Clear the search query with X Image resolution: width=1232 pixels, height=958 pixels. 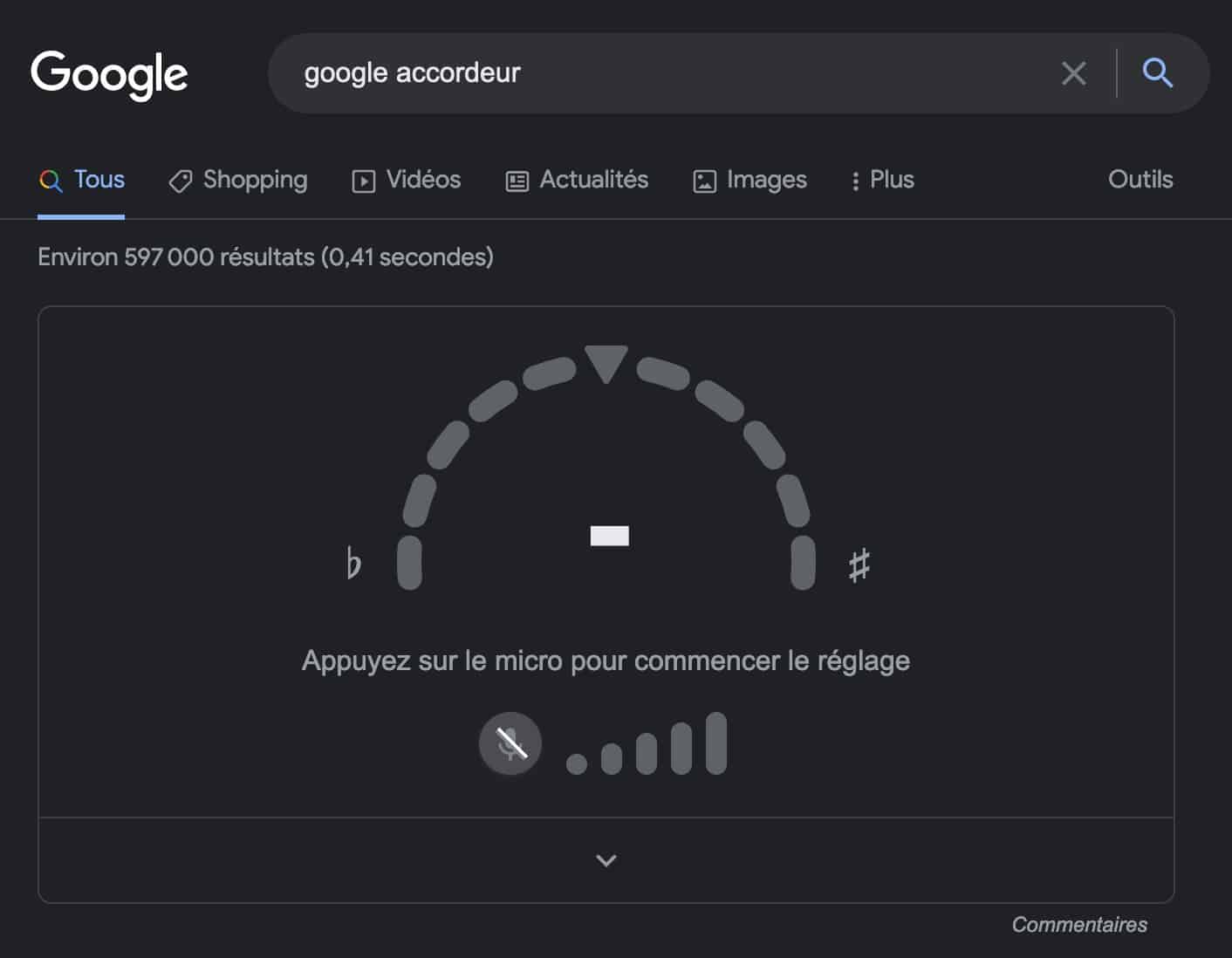click(x=1073, y=73)
